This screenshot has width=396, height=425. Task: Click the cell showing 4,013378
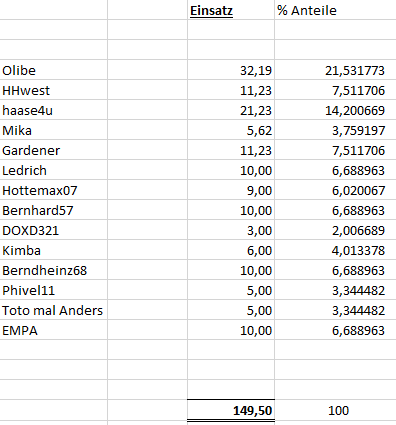335,250
